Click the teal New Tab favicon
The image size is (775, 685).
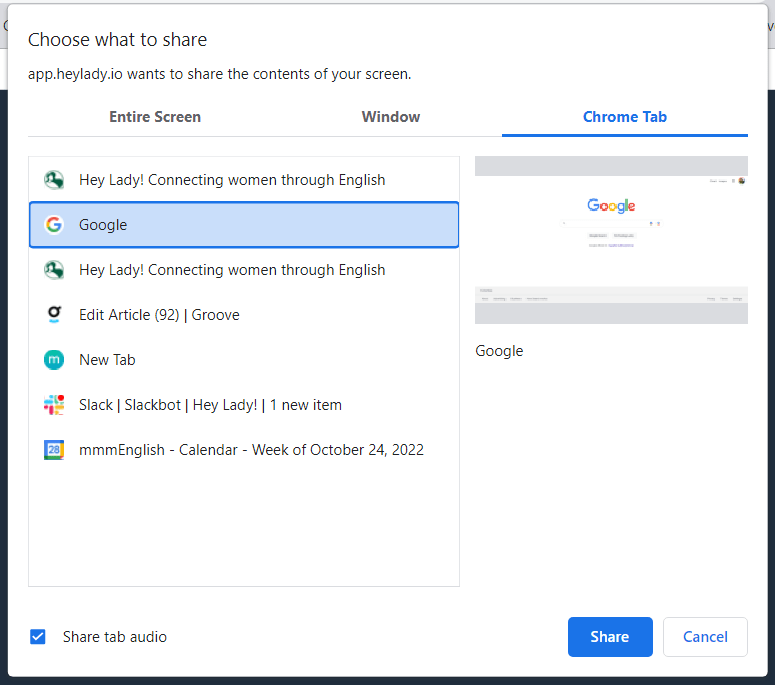tap(54, 360)
